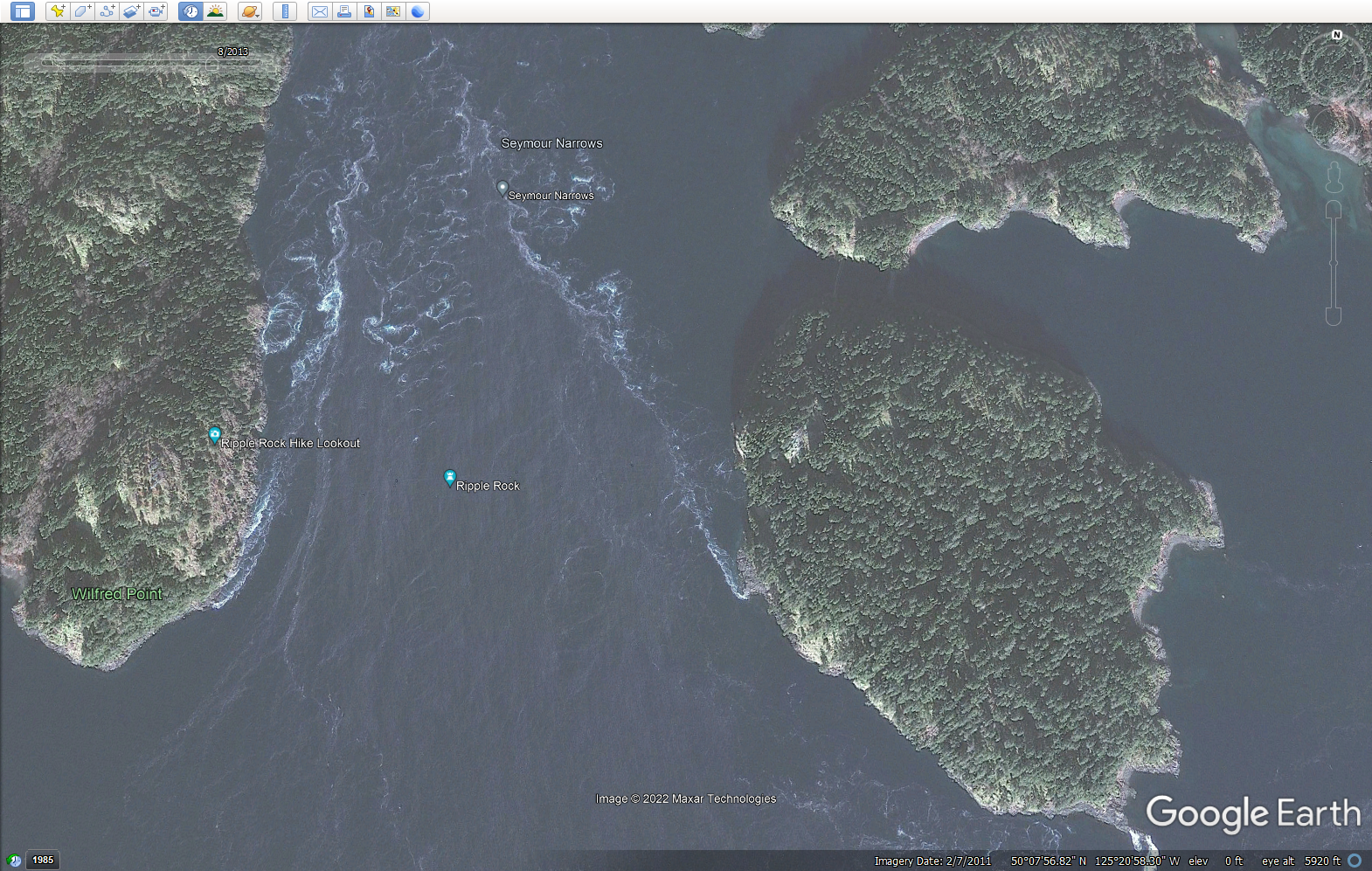Open Google Earth on the web via the blue globe
The height and width of the screenshot is (871, 1372).
tap(418, 11)
